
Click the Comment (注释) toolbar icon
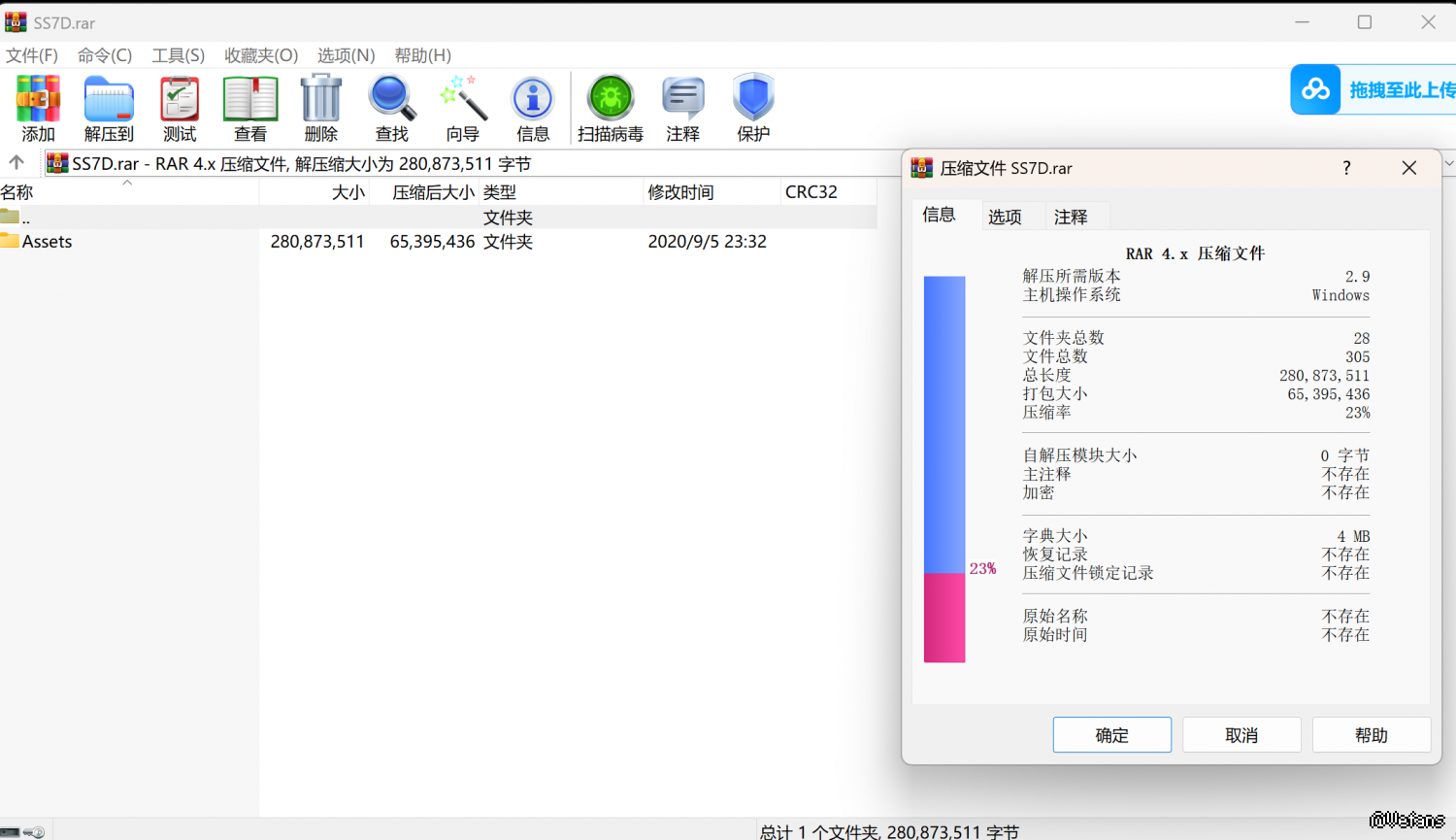click(x=682, y=99)
